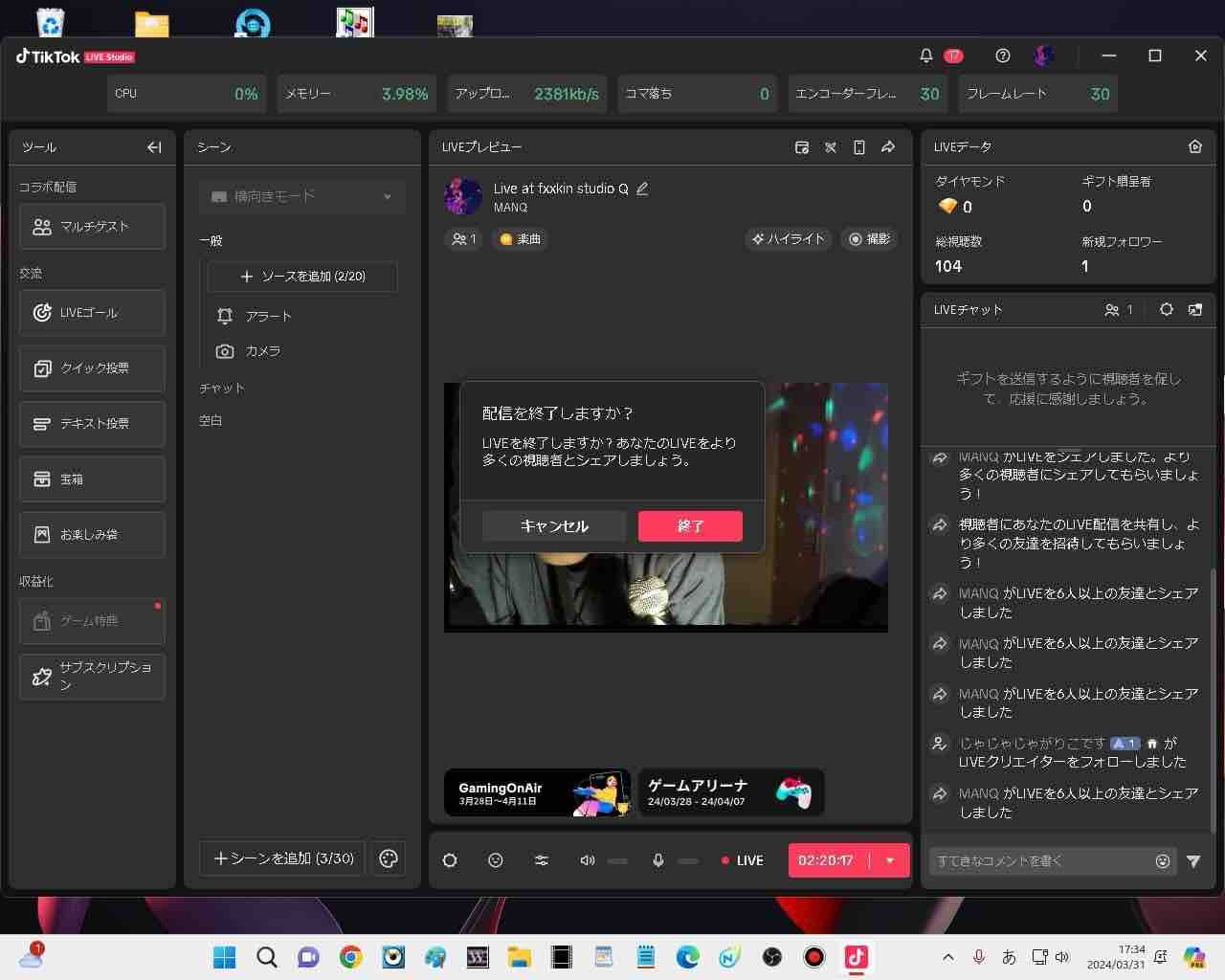Add a scene with シーンを追加 (3/30)
This screenshot has height=980, width=1225.
coord(282,858)
